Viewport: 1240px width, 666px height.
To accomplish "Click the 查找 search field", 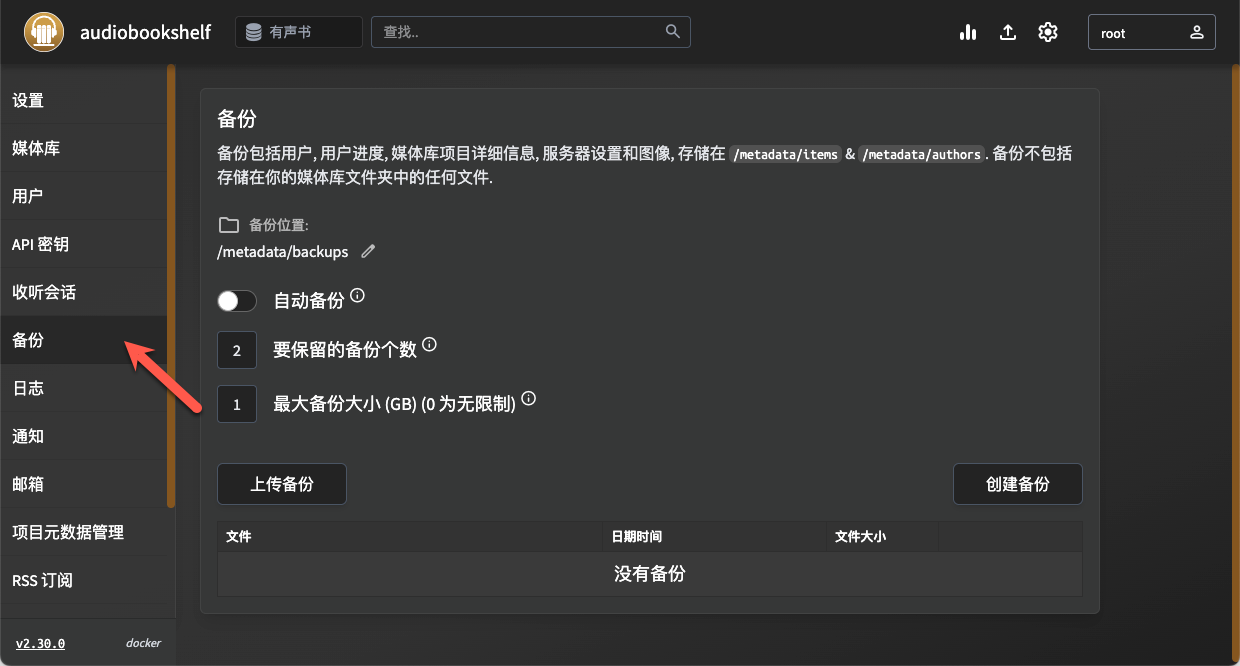I will [531, 32].
